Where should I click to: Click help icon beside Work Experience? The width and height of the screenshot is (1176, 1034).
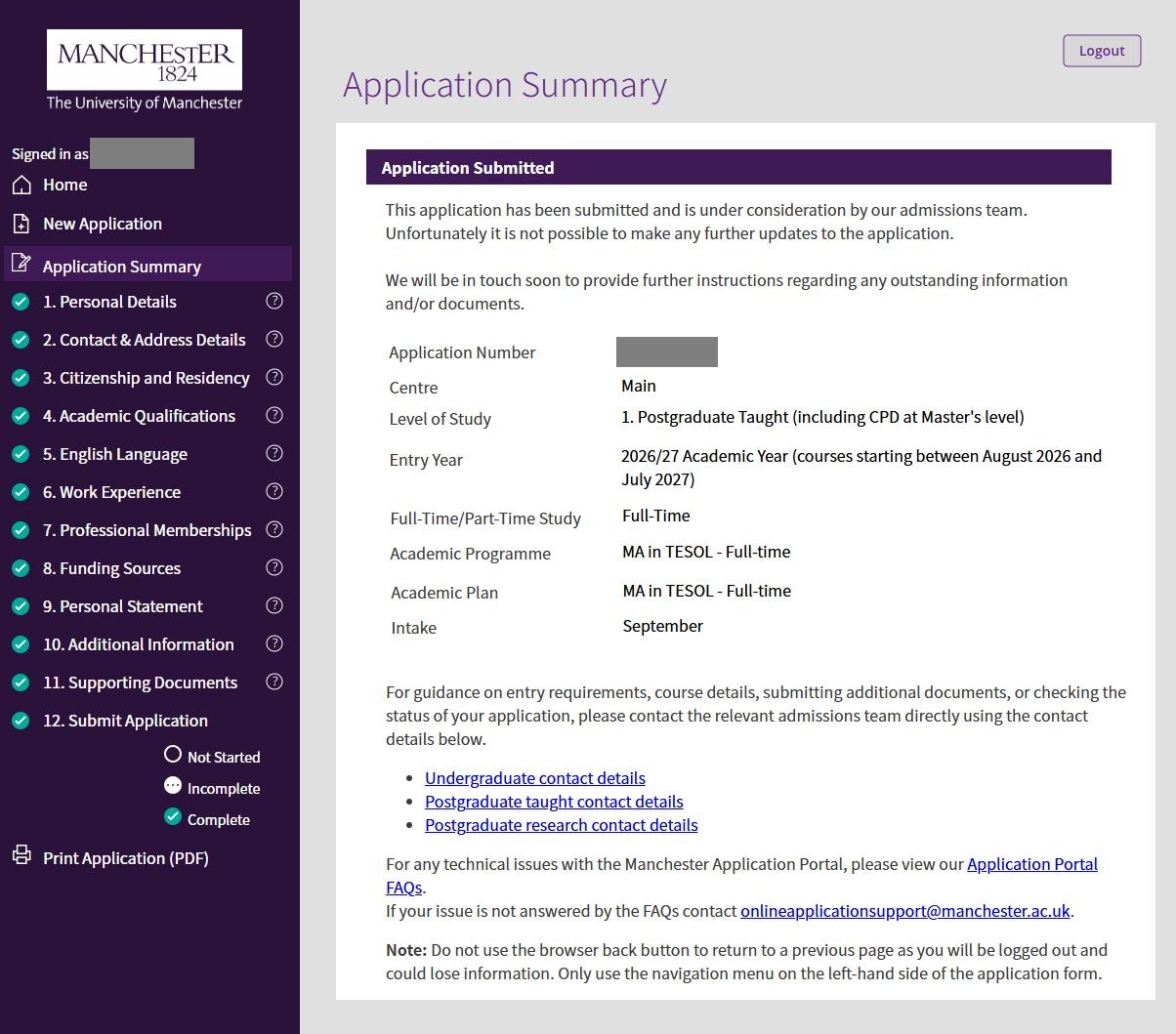pos(274,491)
